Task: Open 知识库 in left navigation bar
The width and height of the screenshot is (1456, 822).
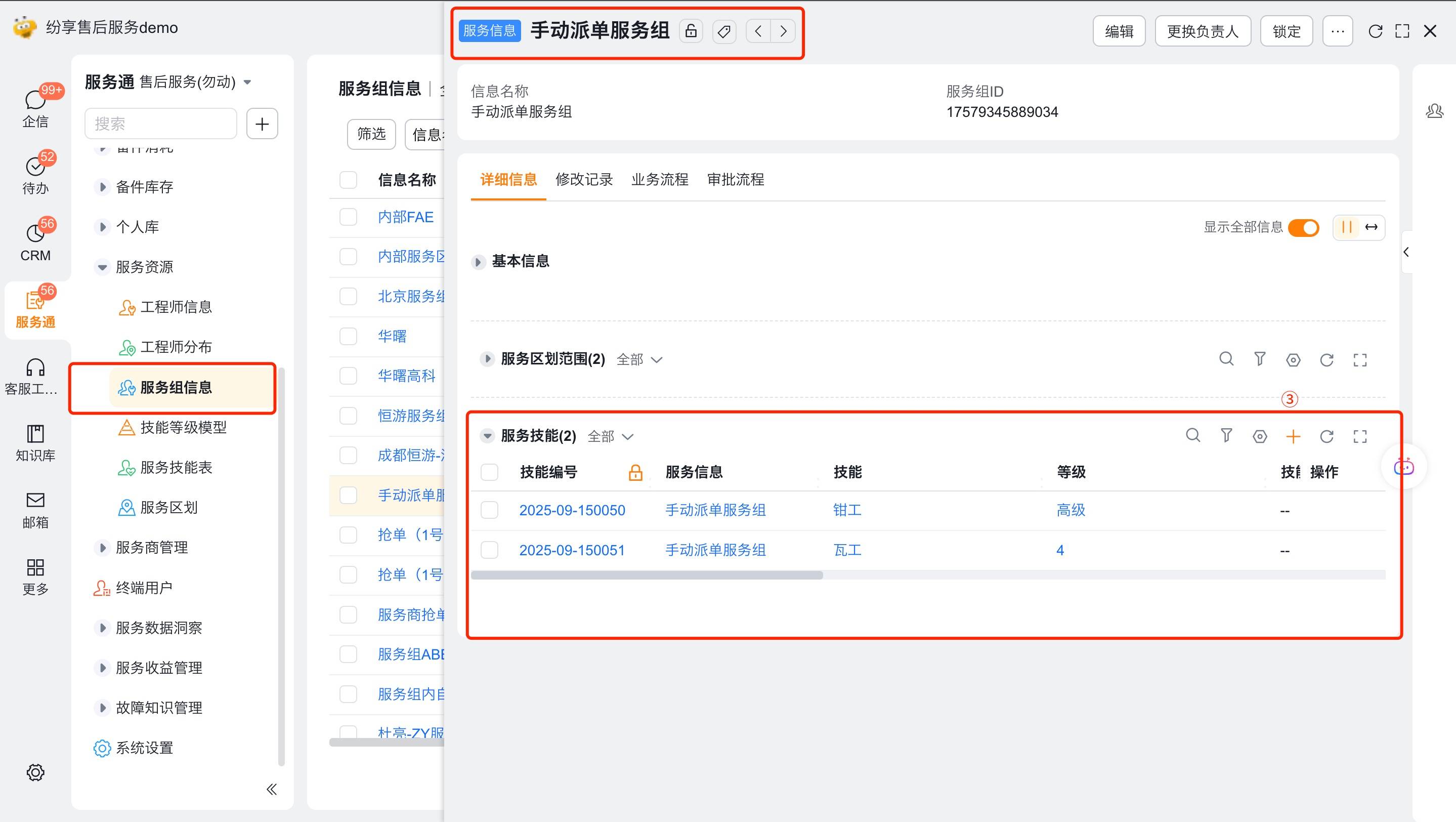Action: point(35,443)
